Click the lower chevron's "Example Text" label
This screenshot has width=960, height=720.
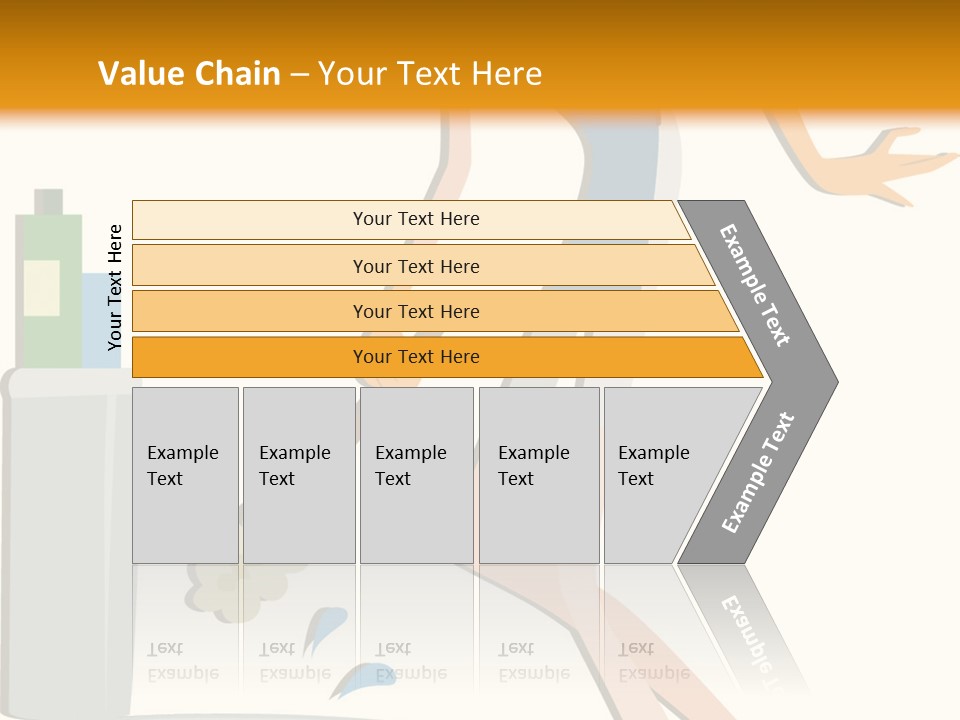758,472
